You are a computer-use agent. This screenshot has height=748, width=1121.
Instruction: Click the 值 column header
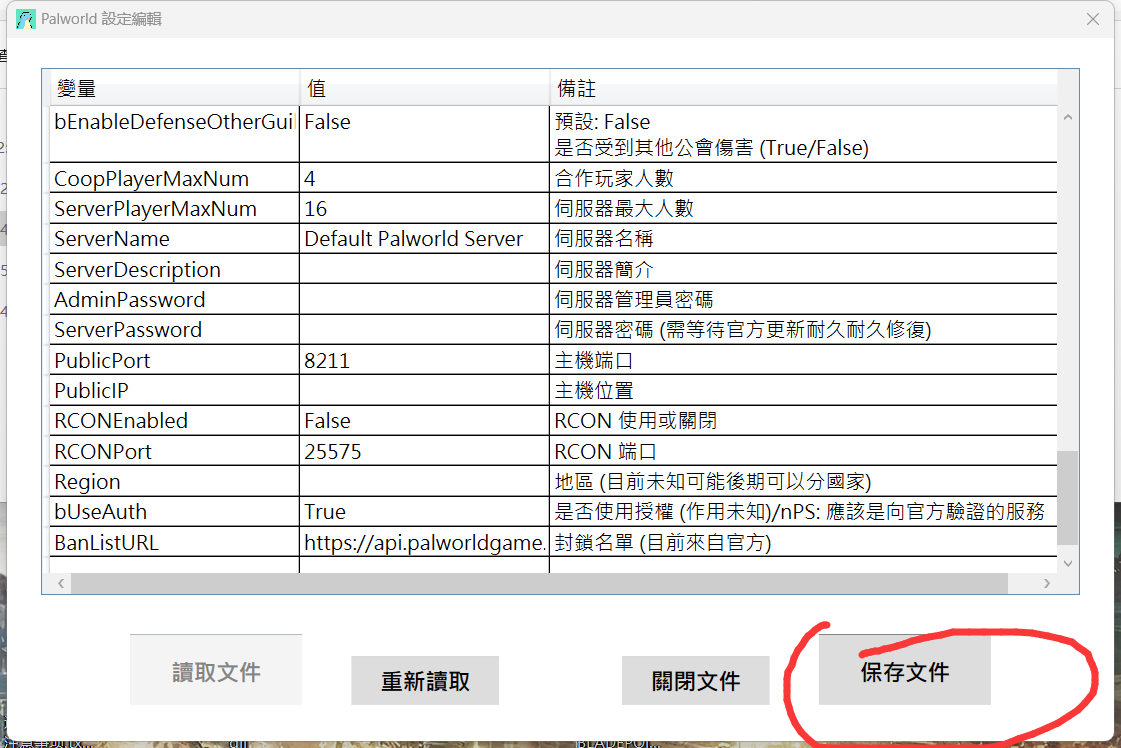click(425, 88)
